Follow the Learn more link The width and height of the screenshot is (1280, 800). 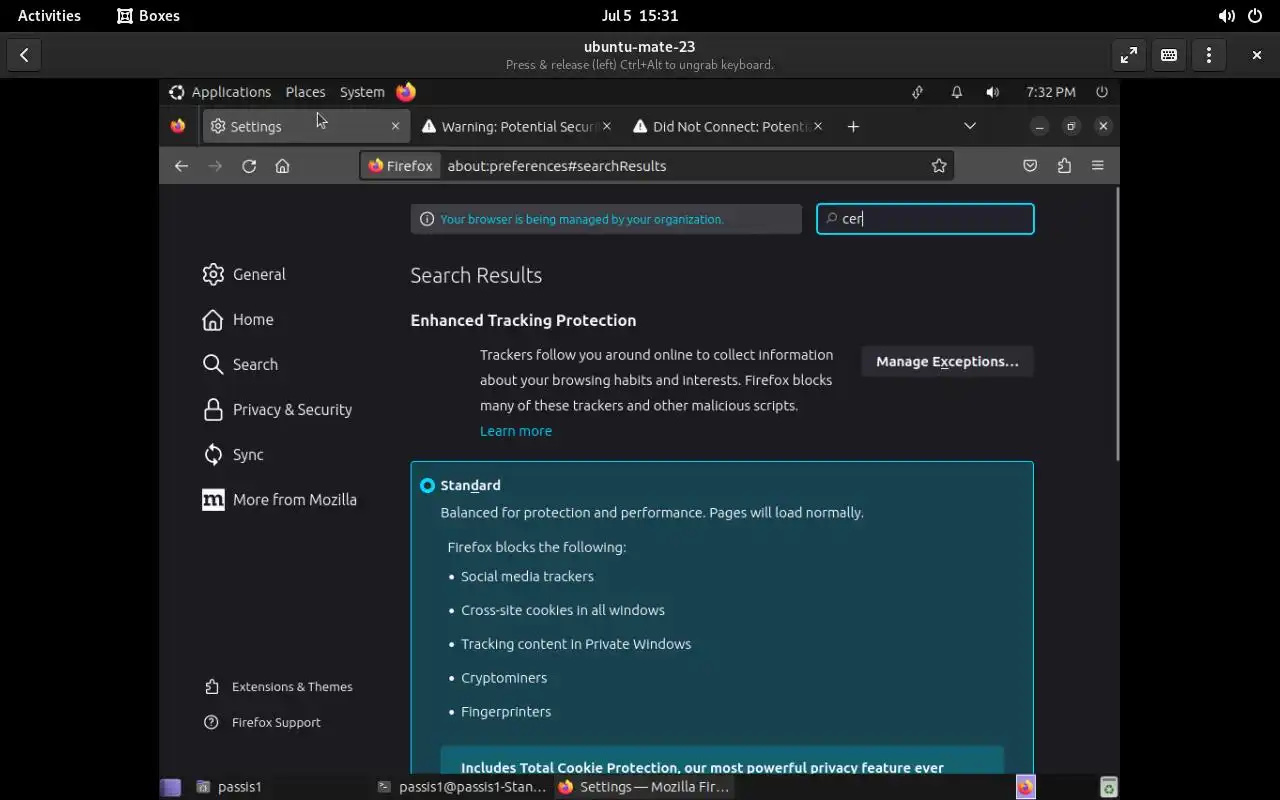click(516, 431)
